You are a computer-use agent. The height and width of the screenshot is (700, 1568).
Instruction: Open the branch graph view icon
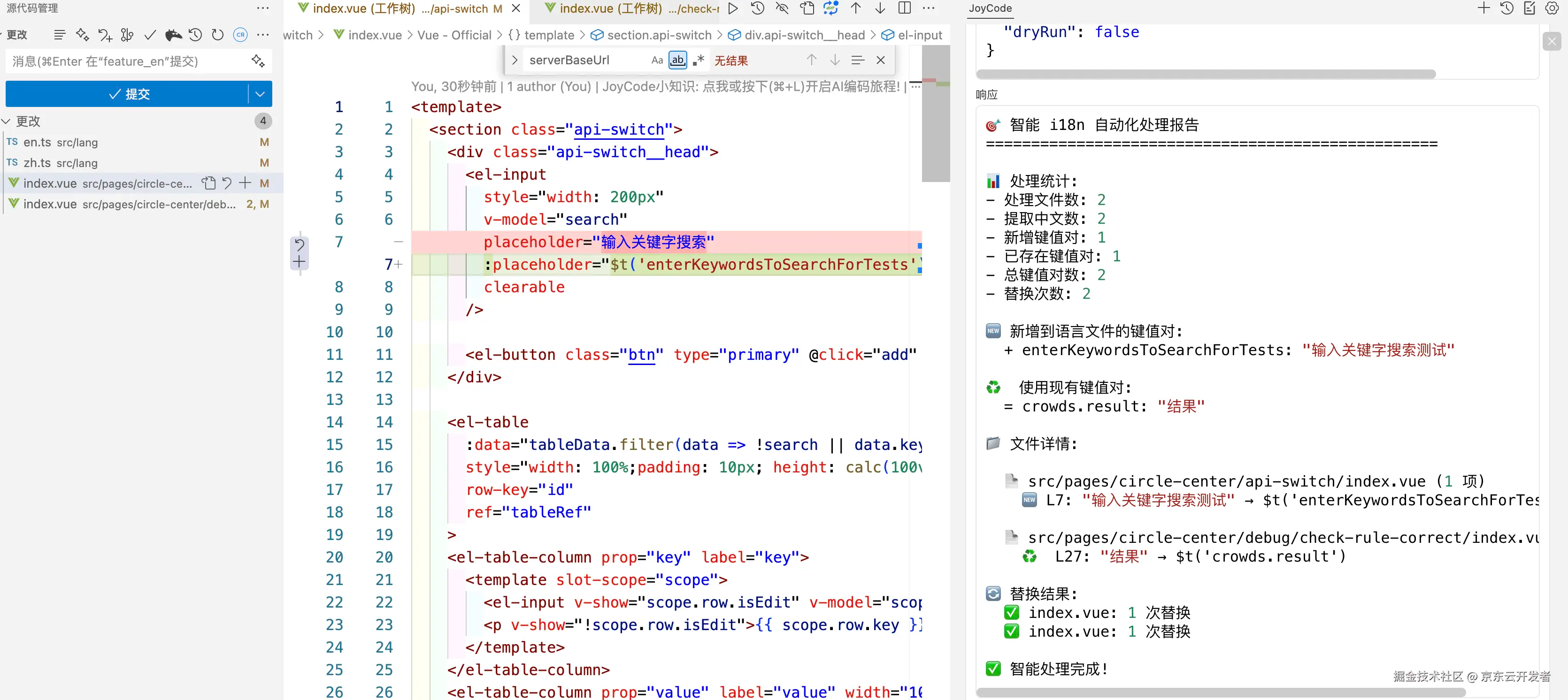(127, 35)
